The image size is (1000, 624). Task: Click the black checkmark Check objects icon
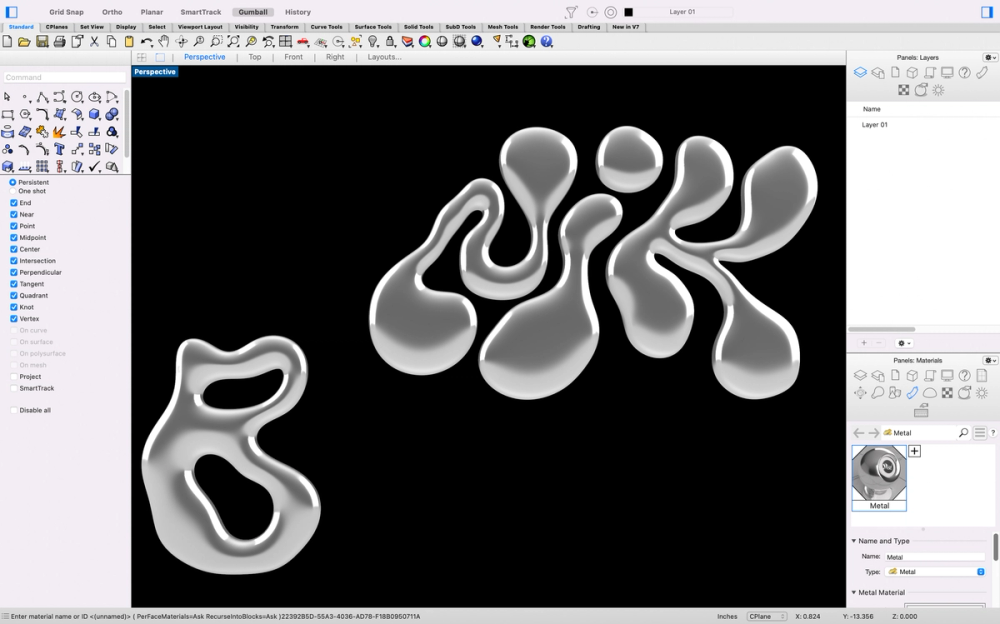[94, 167]
